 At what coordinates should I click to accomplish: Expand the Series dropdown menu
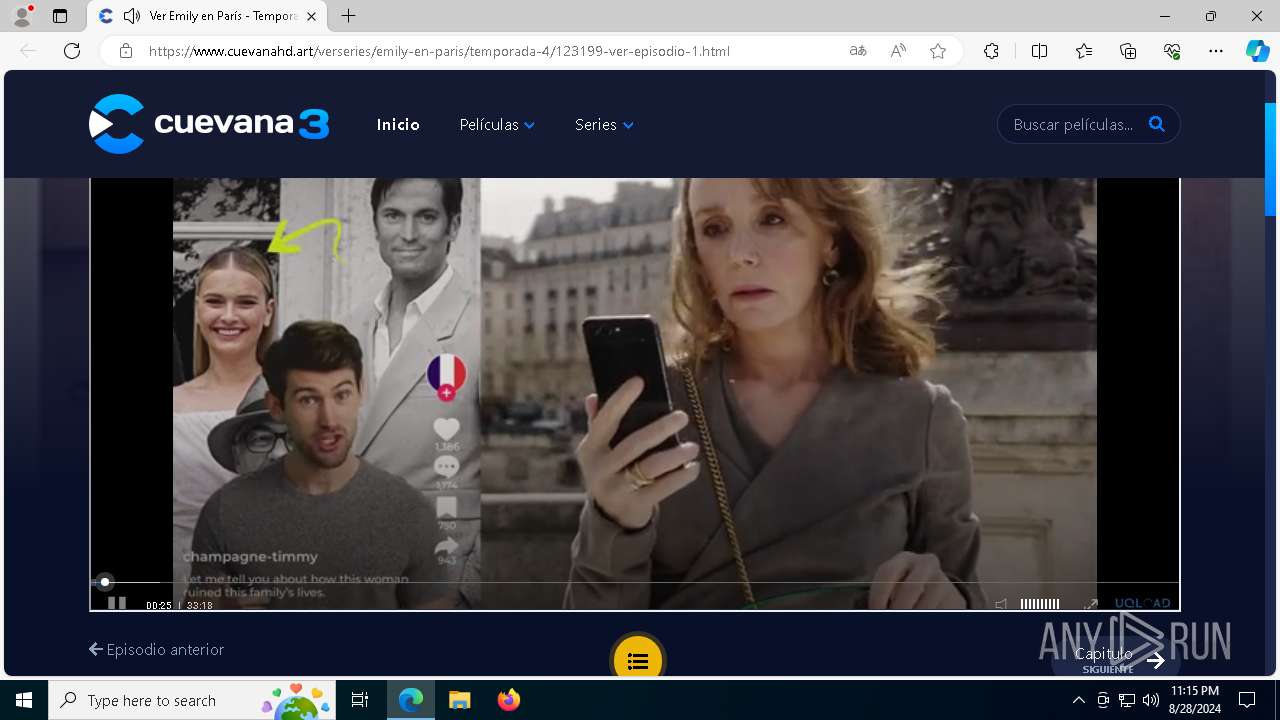pos(604,125)
